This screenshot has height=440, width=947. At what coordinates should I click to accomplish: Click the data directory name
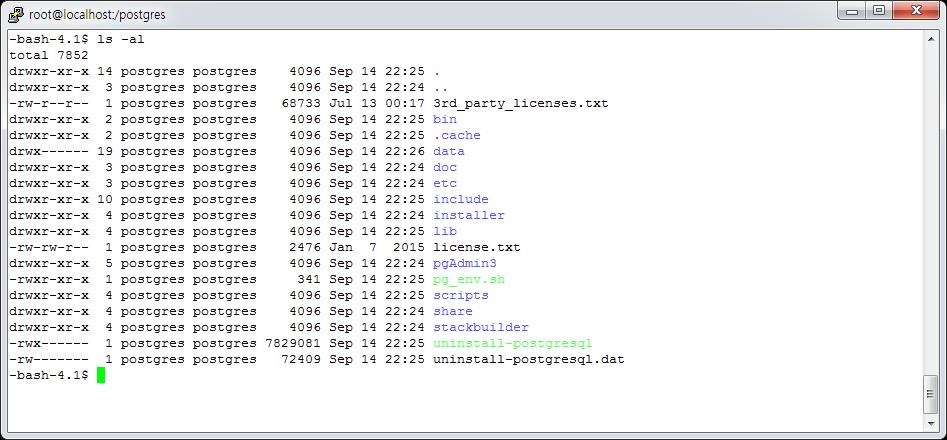click(449, 151)
